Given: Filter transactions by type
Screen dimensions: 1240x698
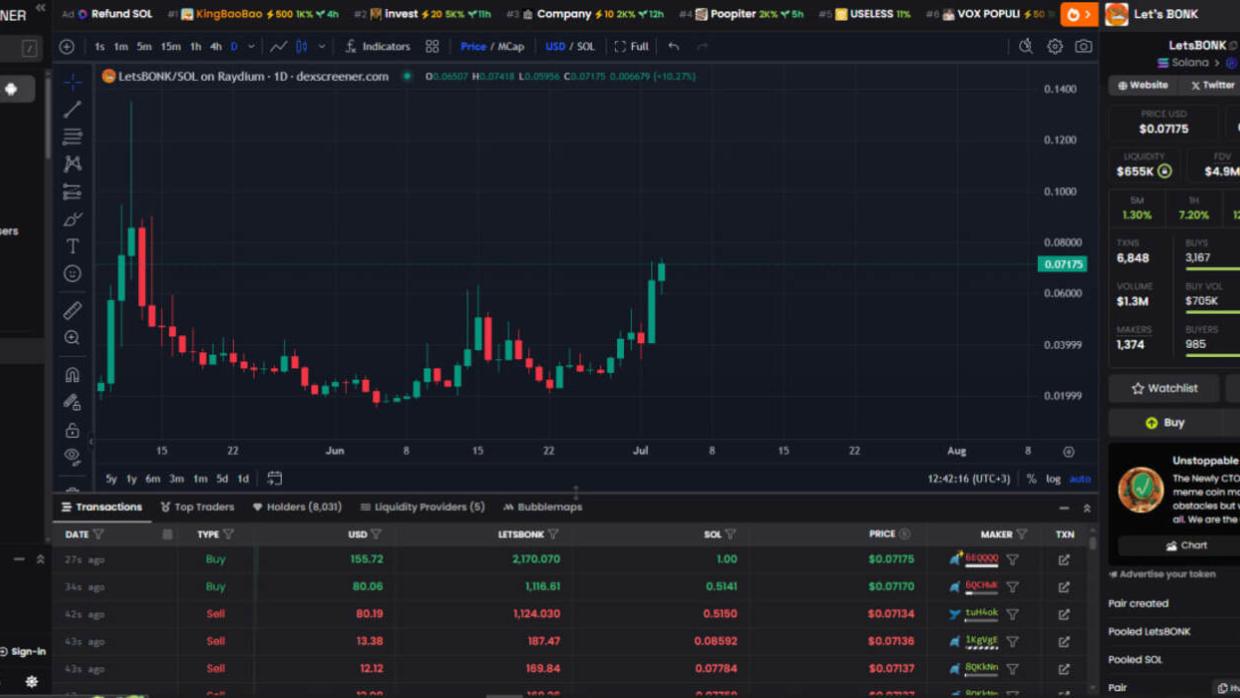Looking at the screenshot, I should [x=228, y=535].
